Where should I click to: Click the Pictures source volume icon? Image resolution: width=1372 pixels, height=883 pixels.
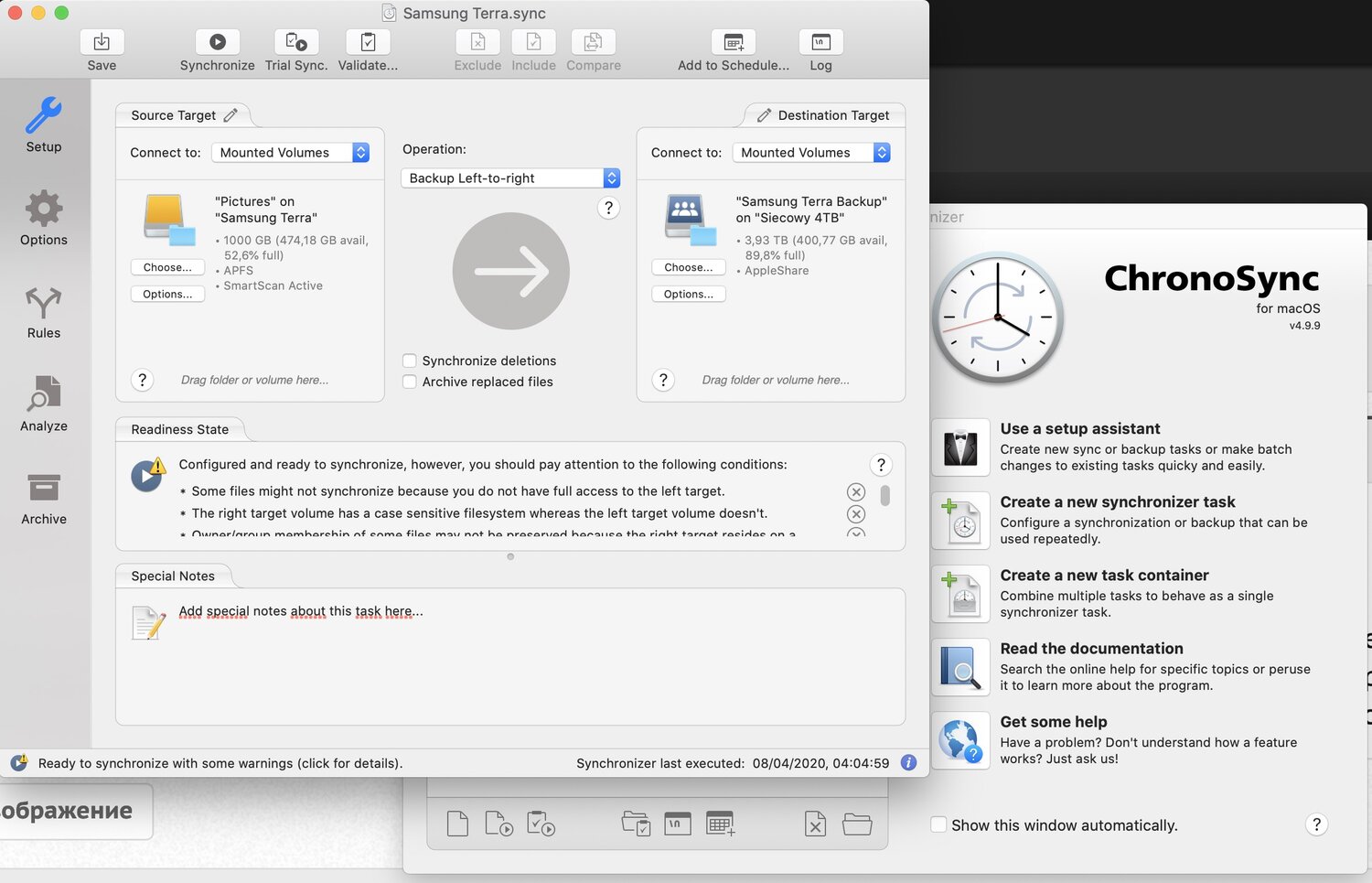169,221
